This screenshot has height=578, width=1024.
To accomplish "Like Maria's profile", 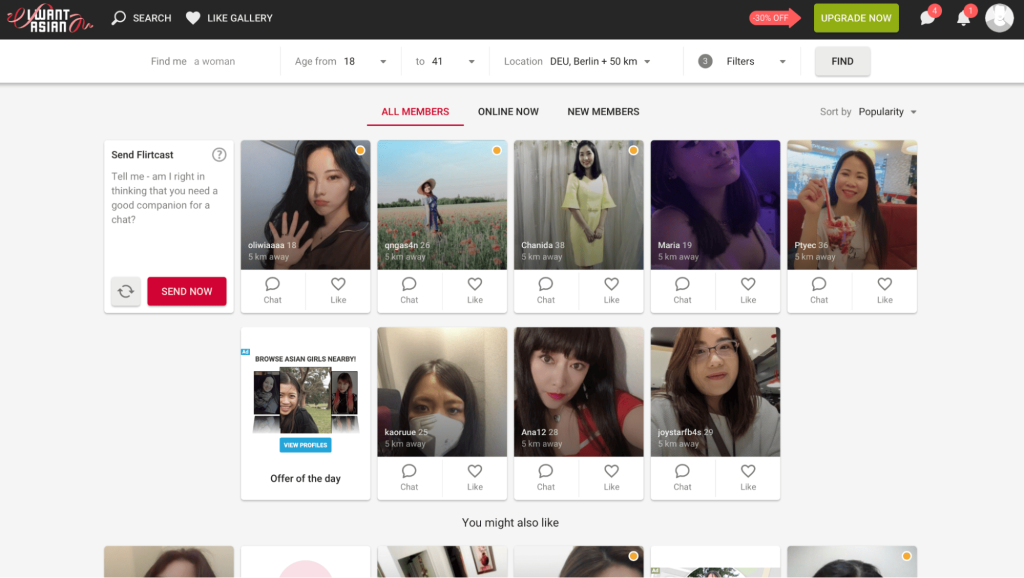I will coord(748,291).
